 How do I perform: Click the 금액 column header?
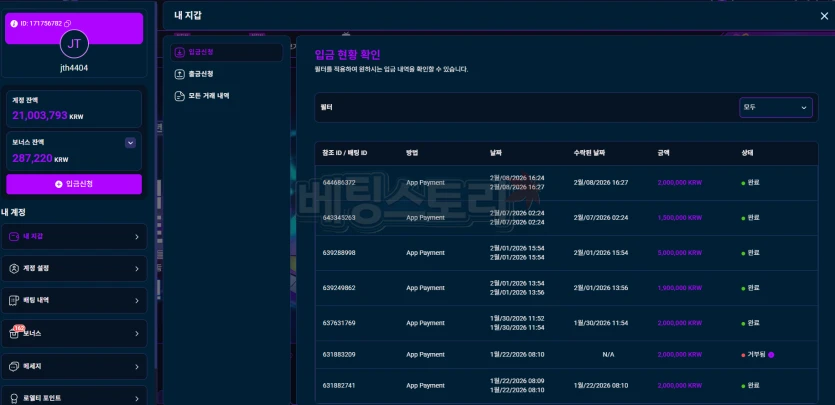[x=664, y=153]
